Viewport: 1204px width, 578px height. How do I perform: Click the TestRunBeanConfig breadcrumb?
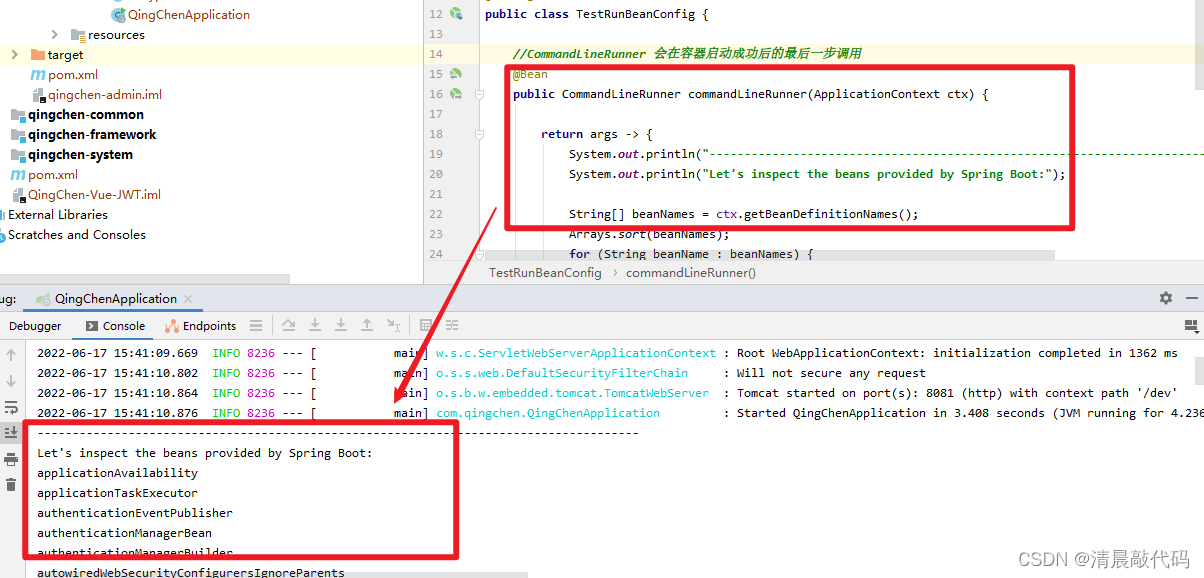tap(545, 272)
